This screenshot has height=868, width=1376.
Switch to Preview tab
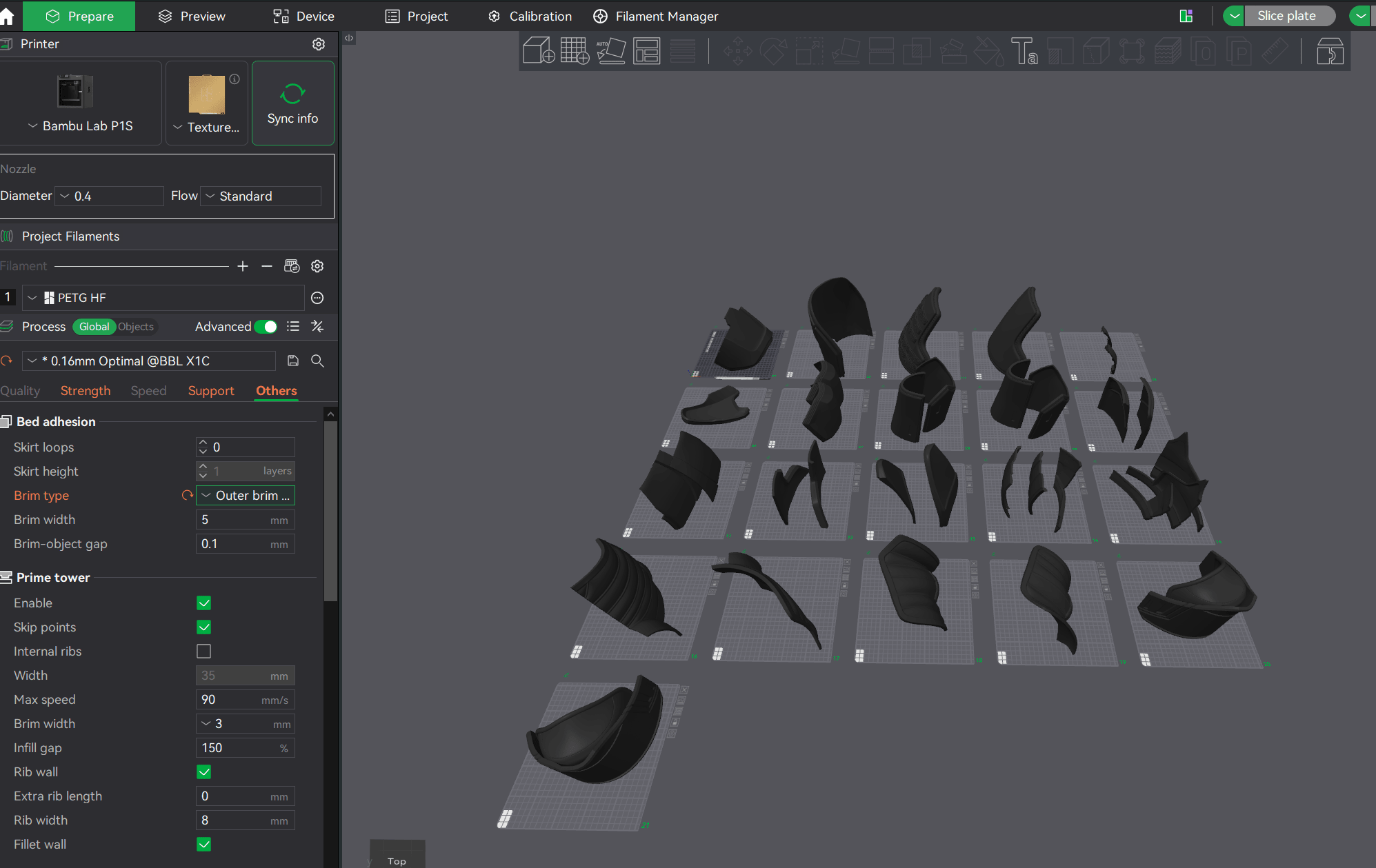point(192,16)
